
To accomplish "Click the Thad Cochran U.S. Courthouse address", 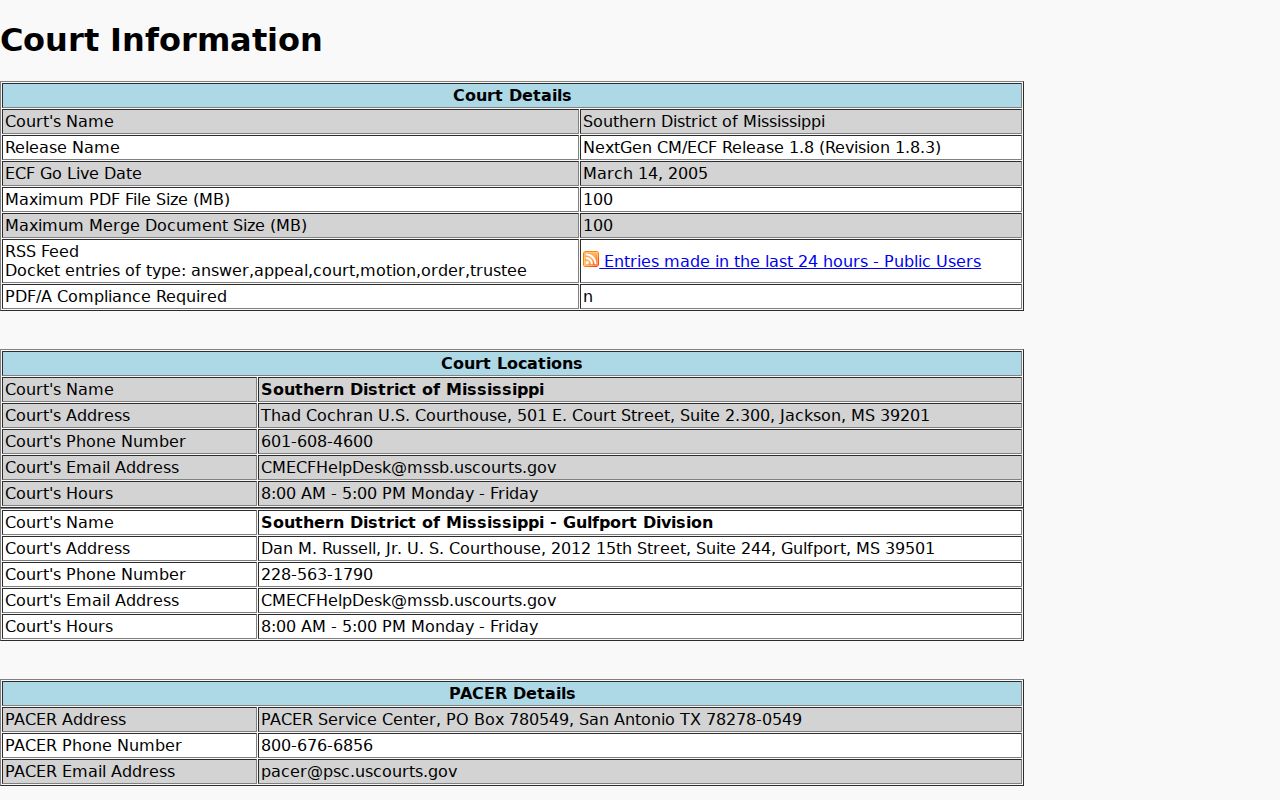I will click(595, 415).
